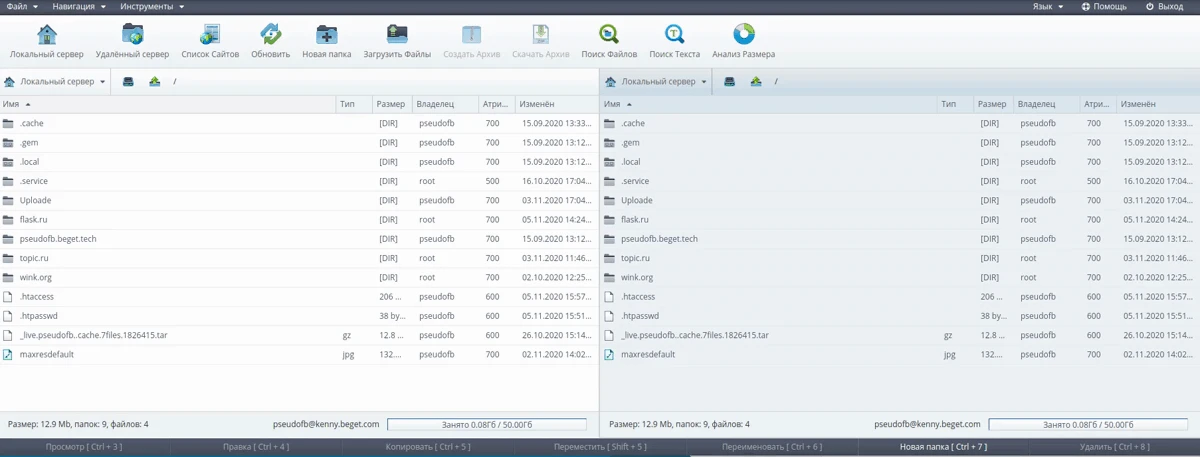Select maxresdefault file in right panel
Screen dimensions: 1200x457
pos(647,354)
